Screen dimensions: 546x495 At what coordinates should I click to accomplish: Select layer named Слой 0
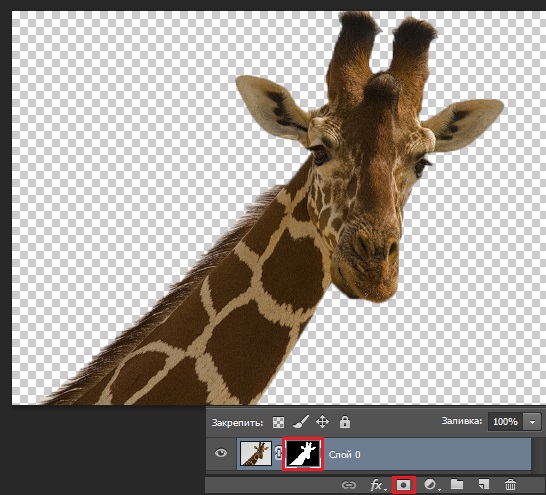click(344, 455)
